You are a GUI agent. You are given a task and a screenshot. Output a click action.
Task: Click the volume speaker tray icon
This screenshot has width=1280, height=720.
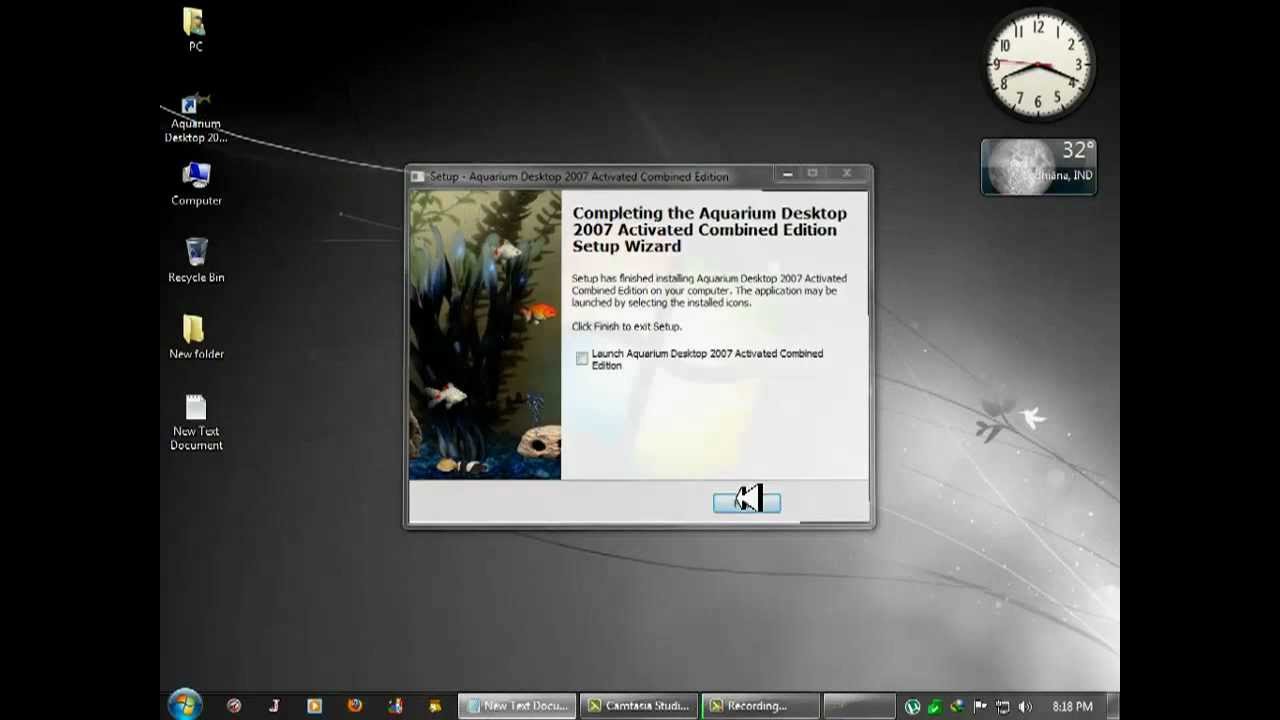(1025, 707)
